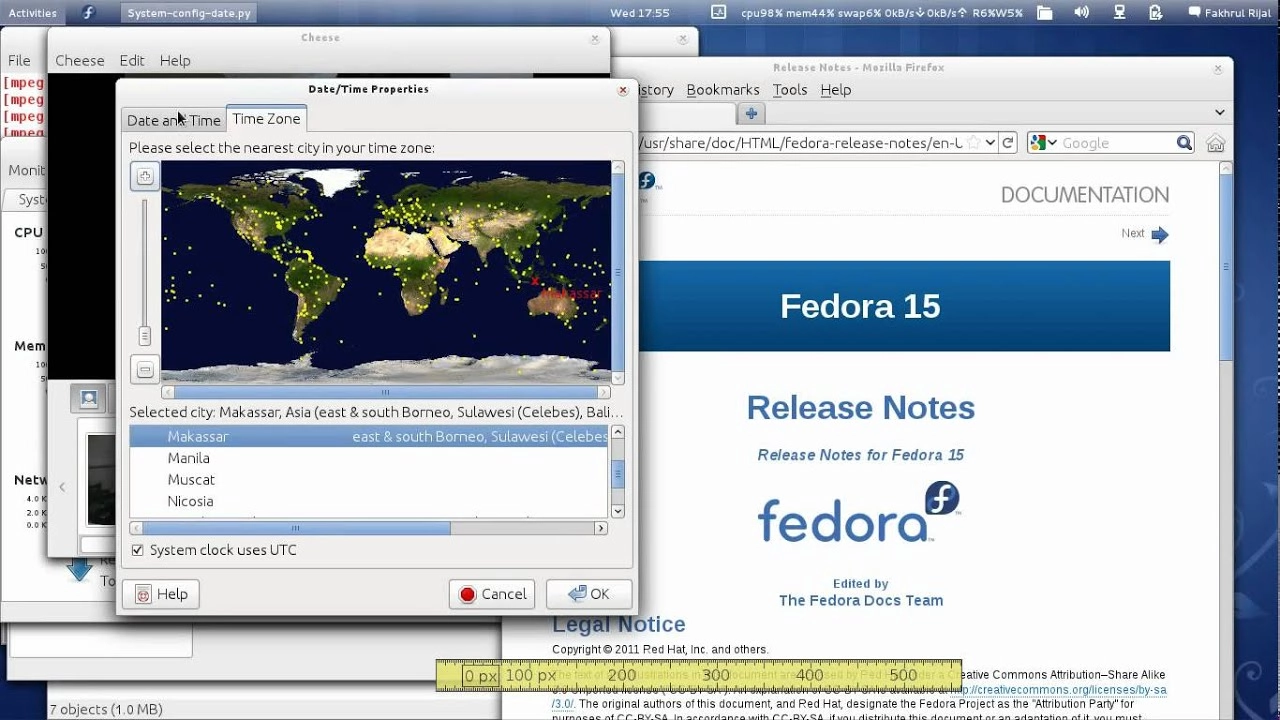The height and width of the screenshot is (720, 1280).
Task: Click the cpu/mem system stats indicator text
Action: pos(883,13)
